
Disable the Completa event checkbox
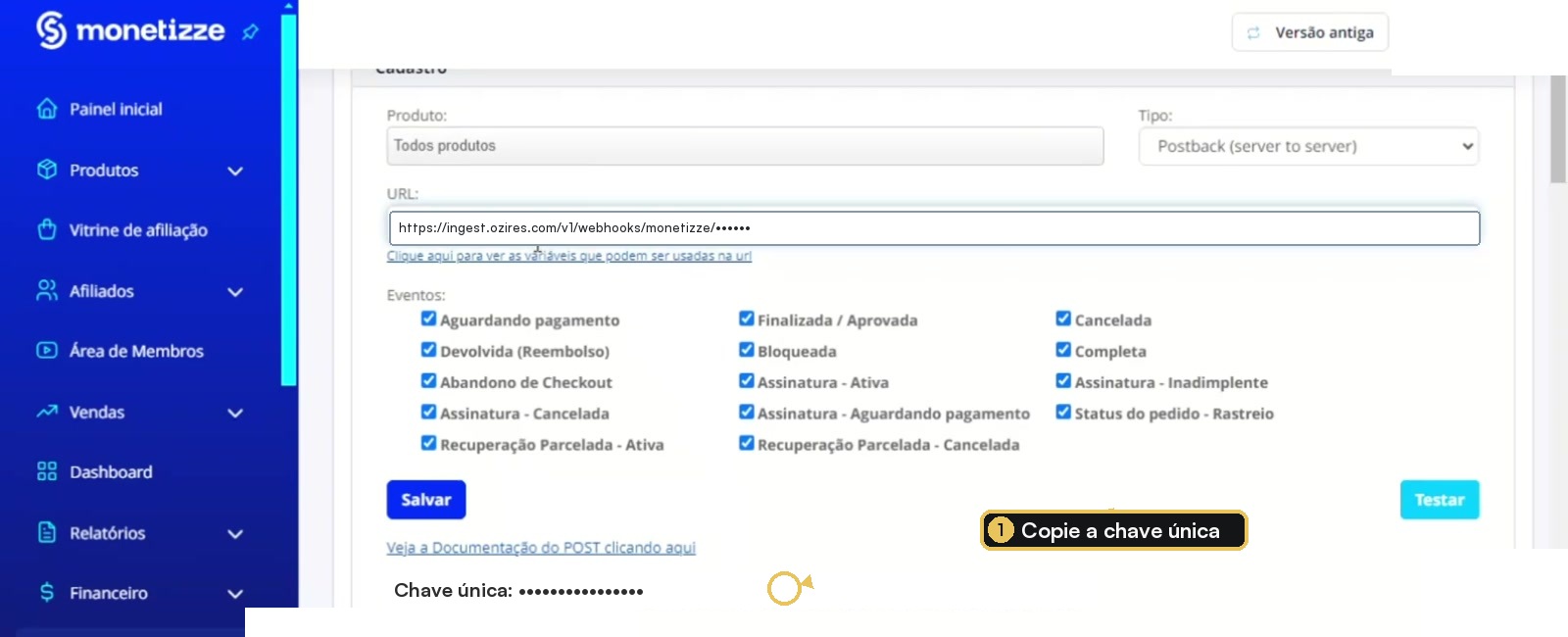coord(1063,350)
